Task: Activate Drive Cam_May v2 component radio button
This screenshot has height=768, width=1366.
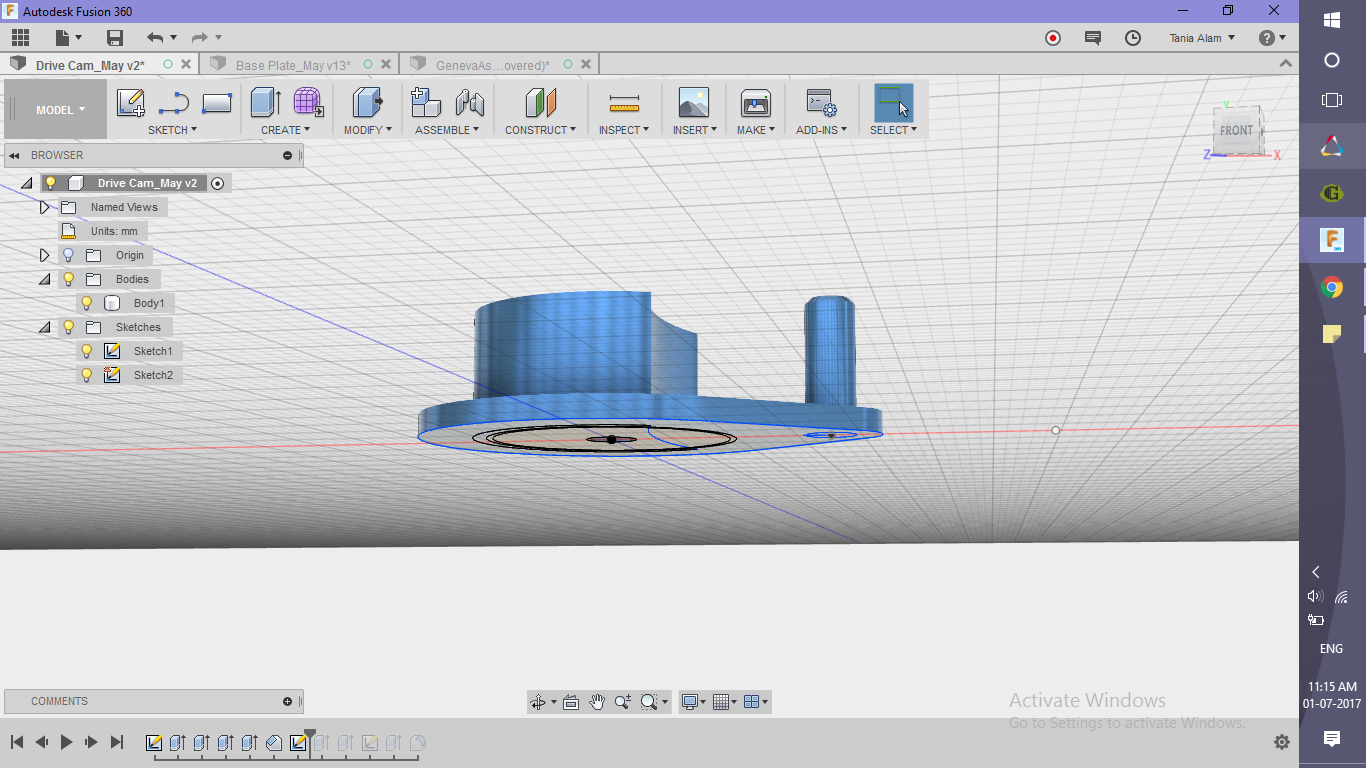Action: [218, 183]
